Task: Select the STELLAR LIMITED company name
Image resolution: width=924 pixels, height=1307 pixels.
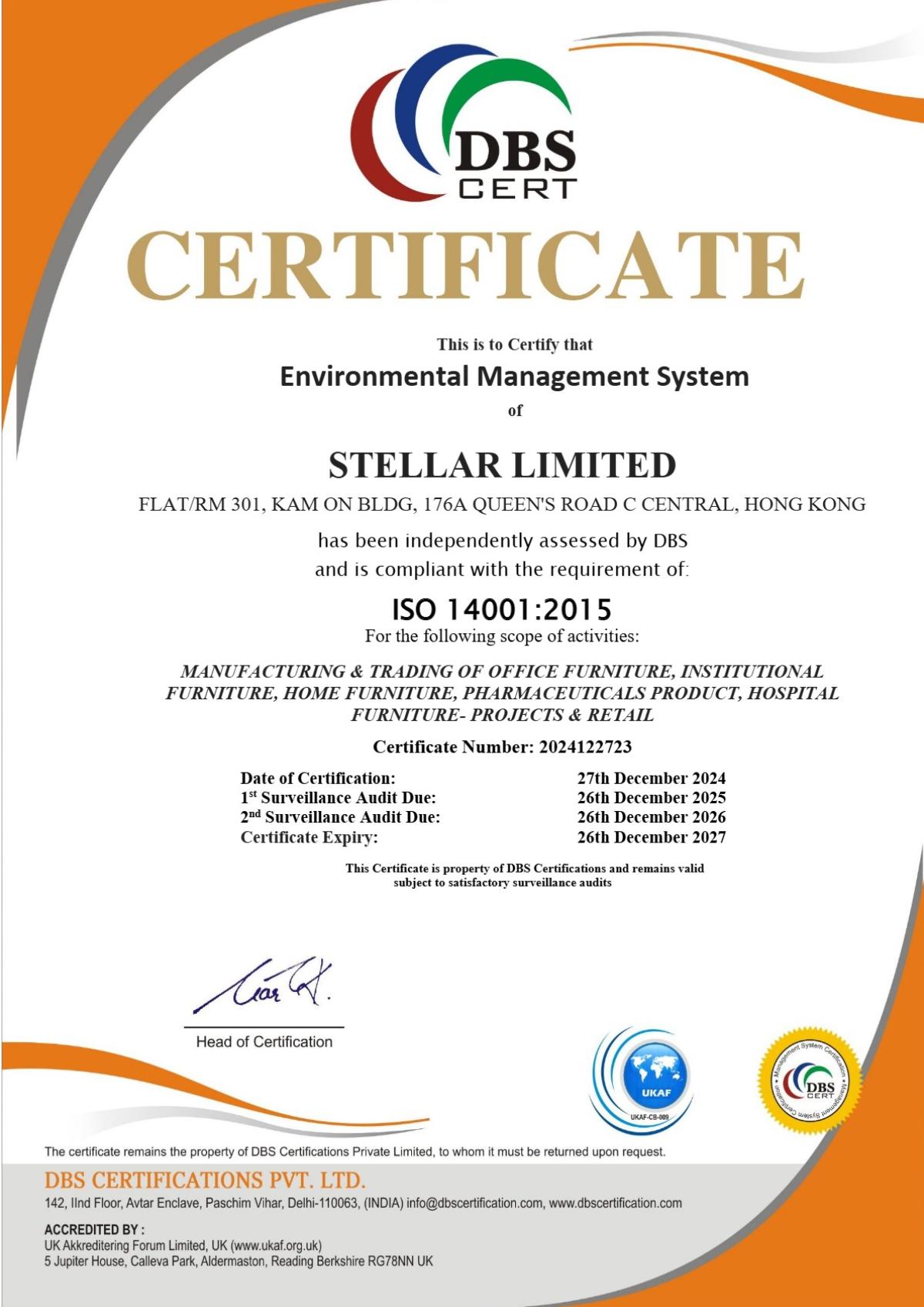Action: [x=502, y=465]
